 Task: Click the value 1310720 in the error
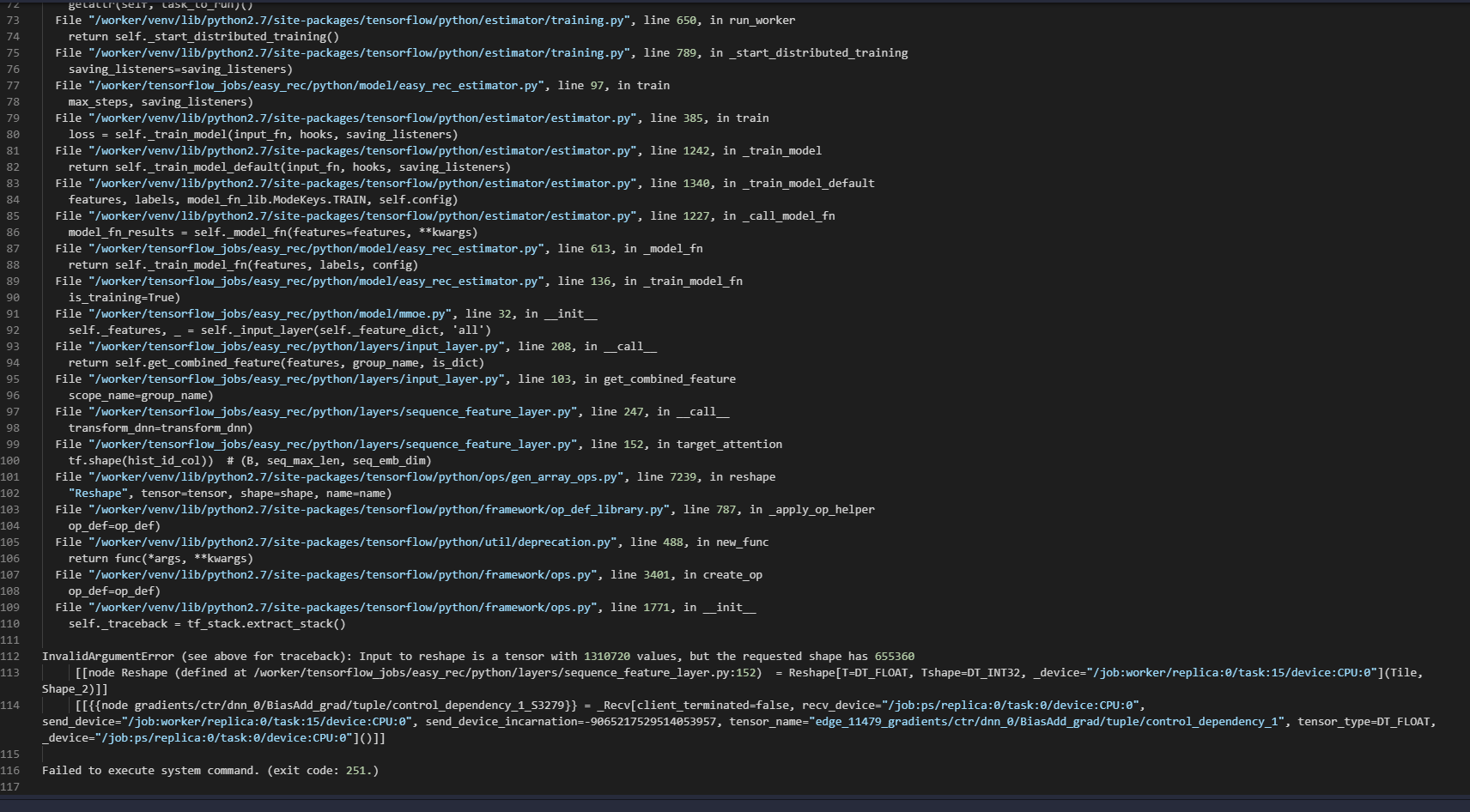tap(607, 656)
